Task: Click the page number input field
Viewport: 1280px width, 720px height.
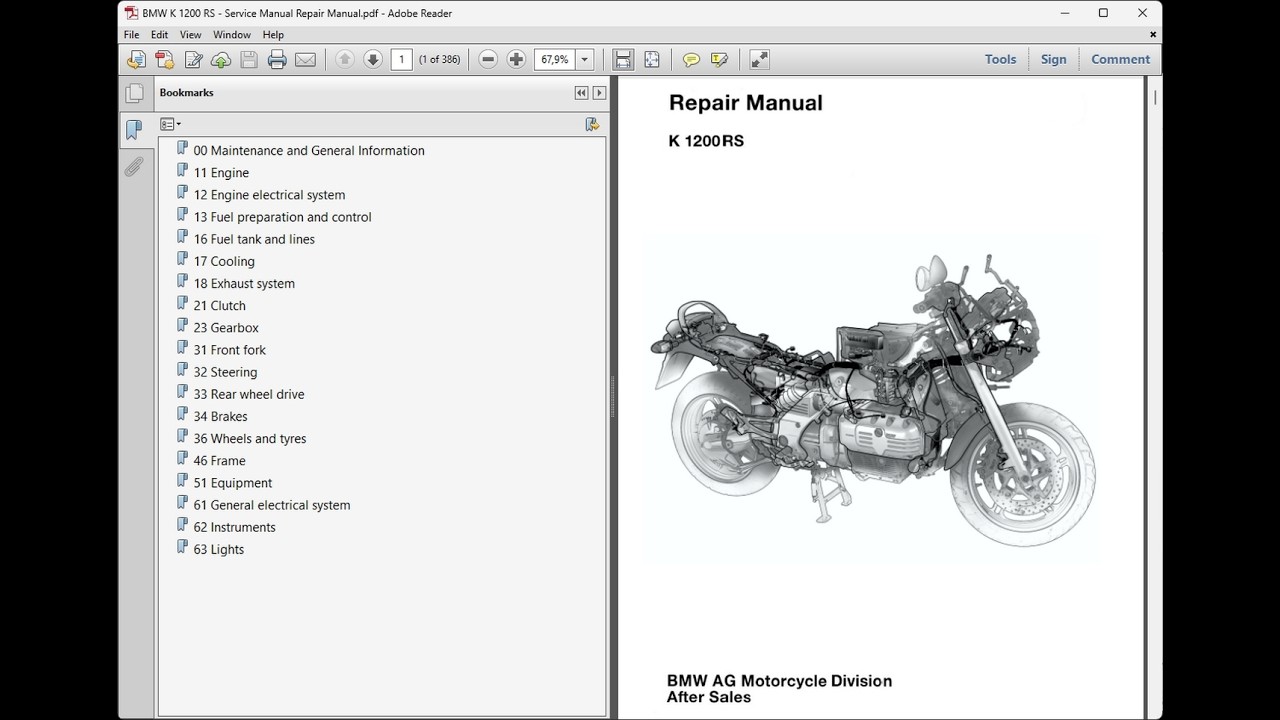Action: (401, 60)
